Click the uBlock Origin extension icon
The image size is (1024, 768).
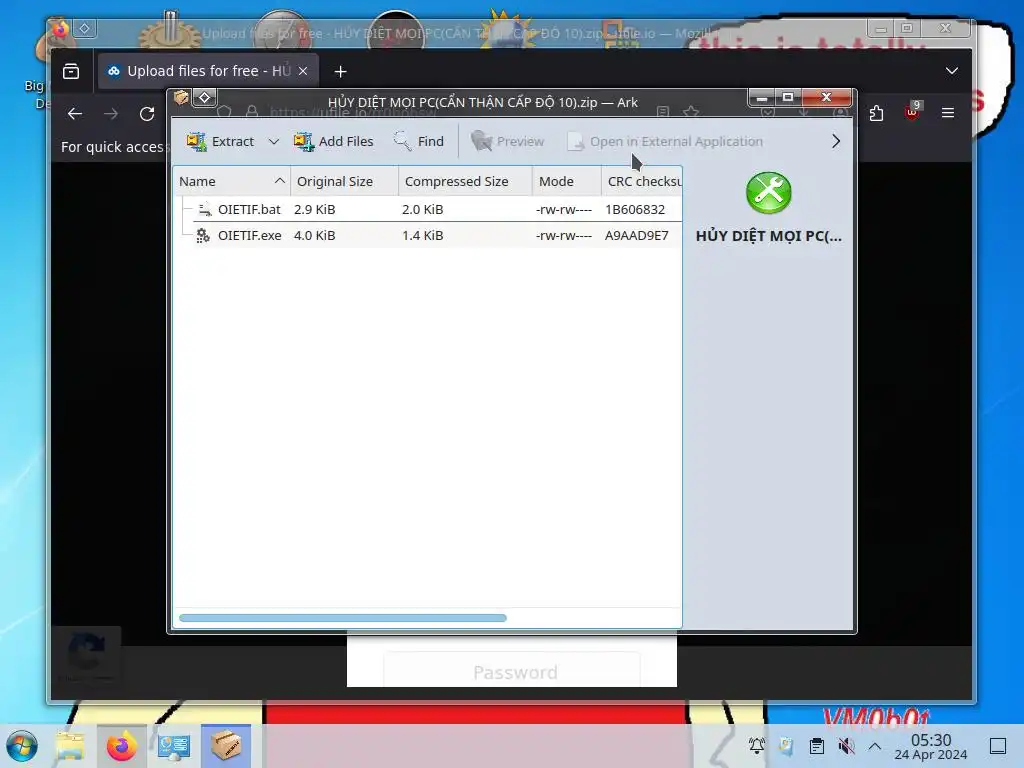[x=912, y=112]
